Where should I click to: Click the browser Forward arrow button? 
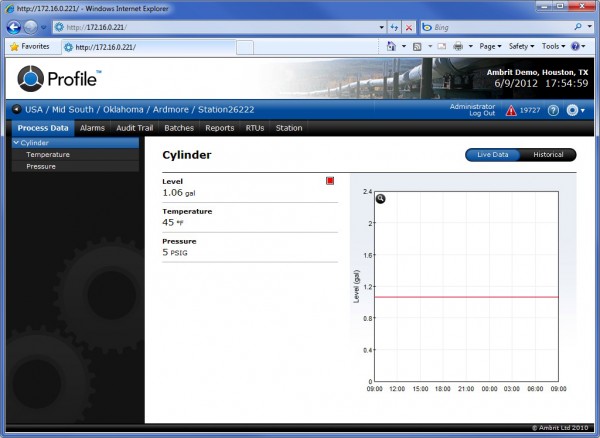(x=31, y=27)
